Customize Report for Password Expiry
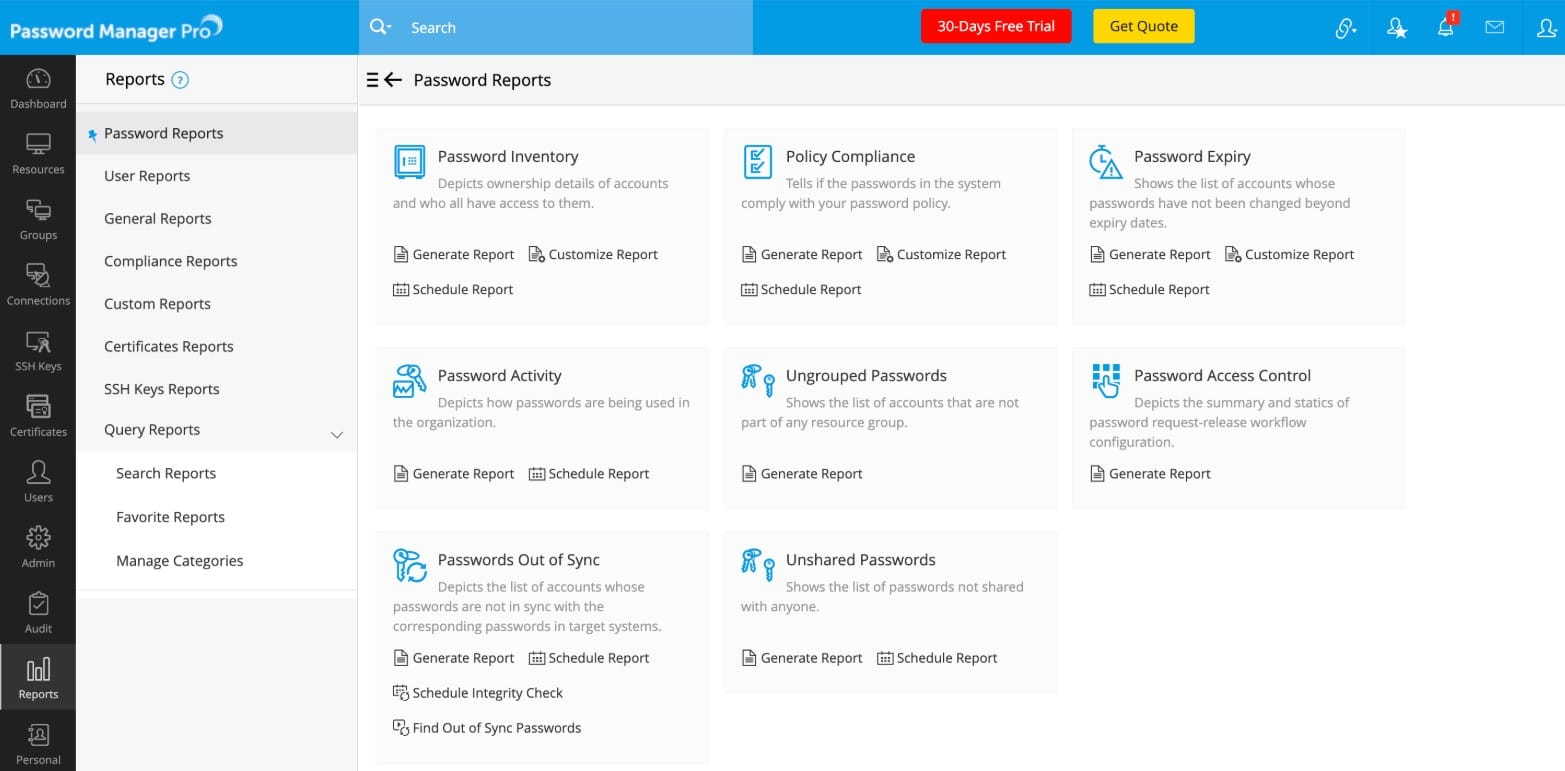Screen dimensions: 1565x771 tap(1289, 255)
